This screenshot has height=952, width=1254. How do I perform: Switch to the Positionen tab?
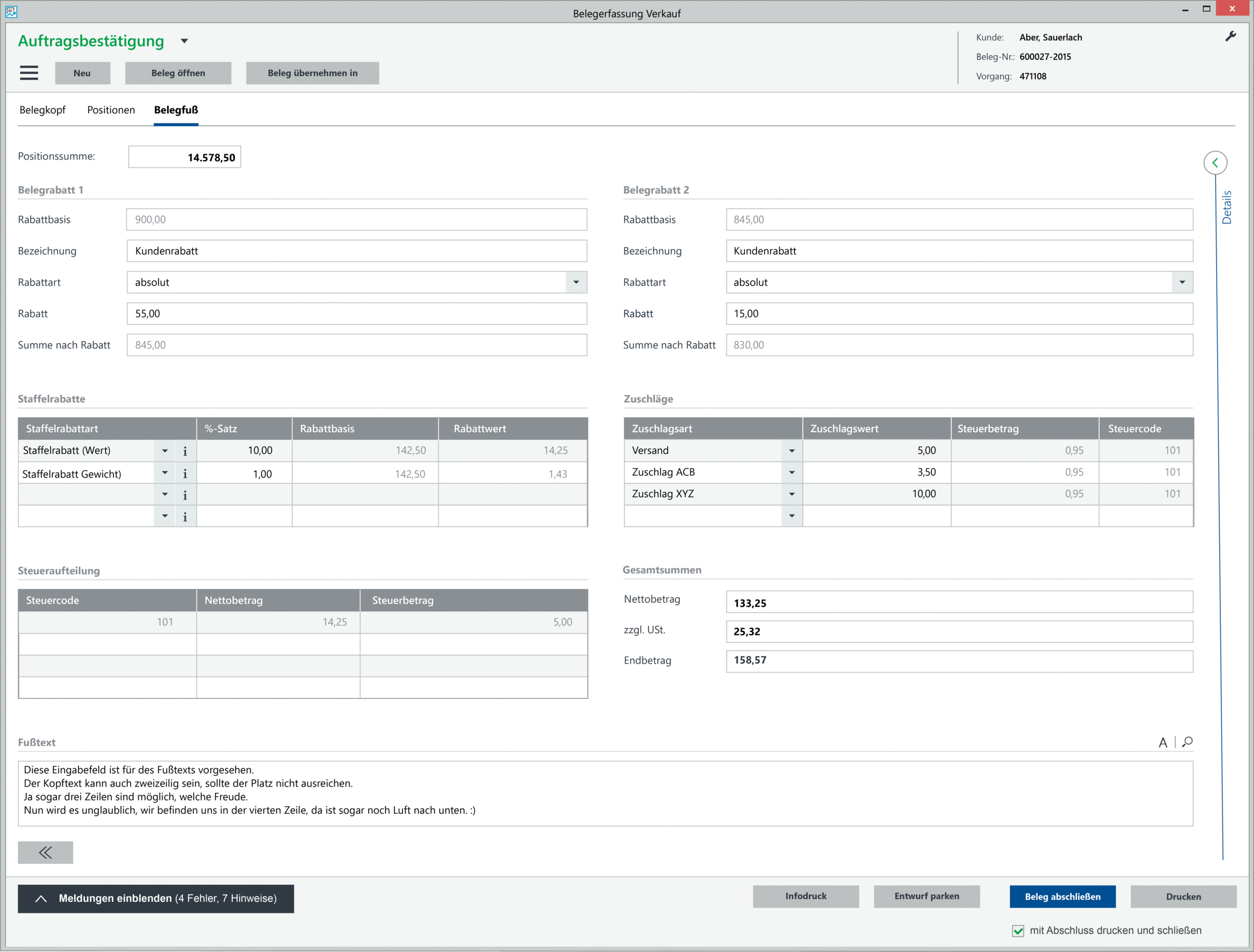coord(111,110)
